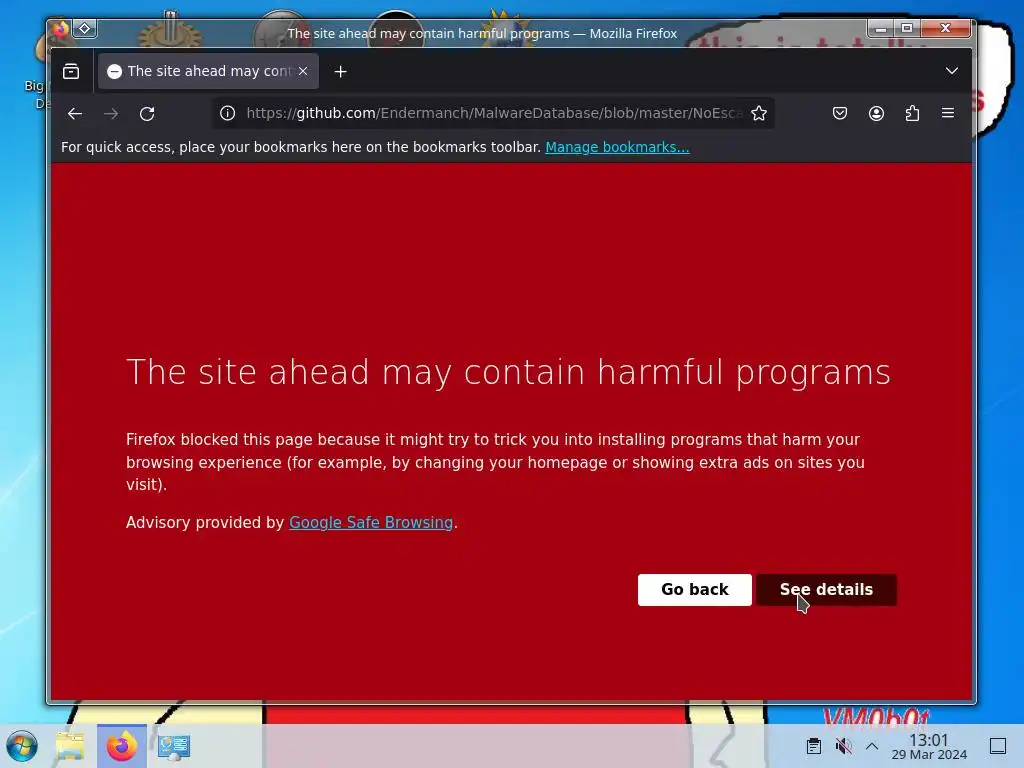The image size is (1024, 768).
Task: Click the github.com address bar URL
Action: 494,113
